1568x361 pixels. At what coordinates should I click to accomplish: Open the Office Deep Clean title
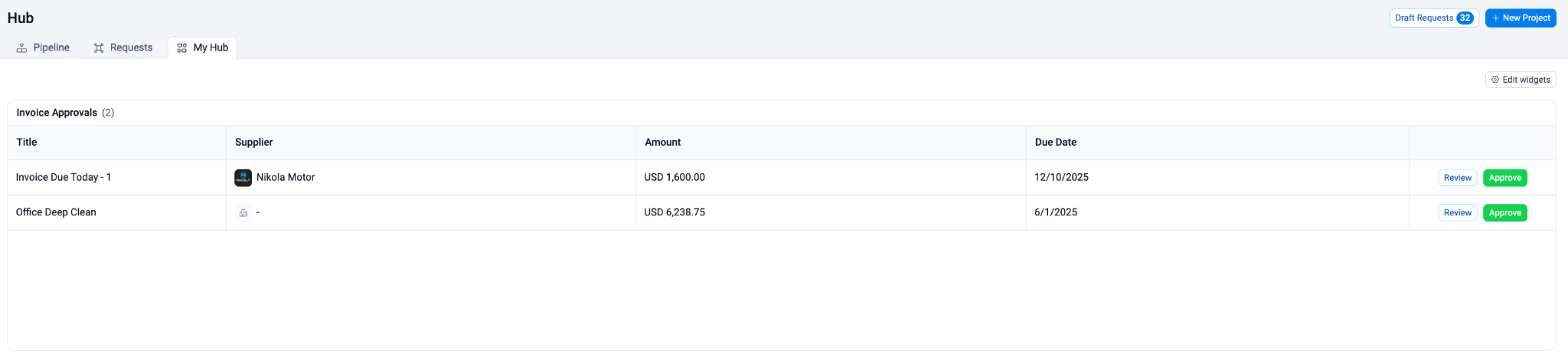point(56,213)
